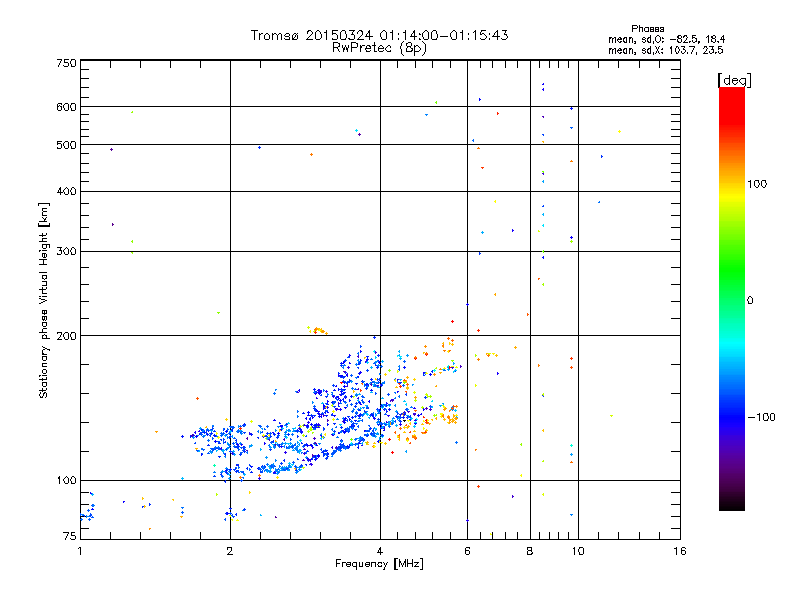Click the x-axis '10' tick label
Screen dimensions: 800x600
tap(578, 551)
